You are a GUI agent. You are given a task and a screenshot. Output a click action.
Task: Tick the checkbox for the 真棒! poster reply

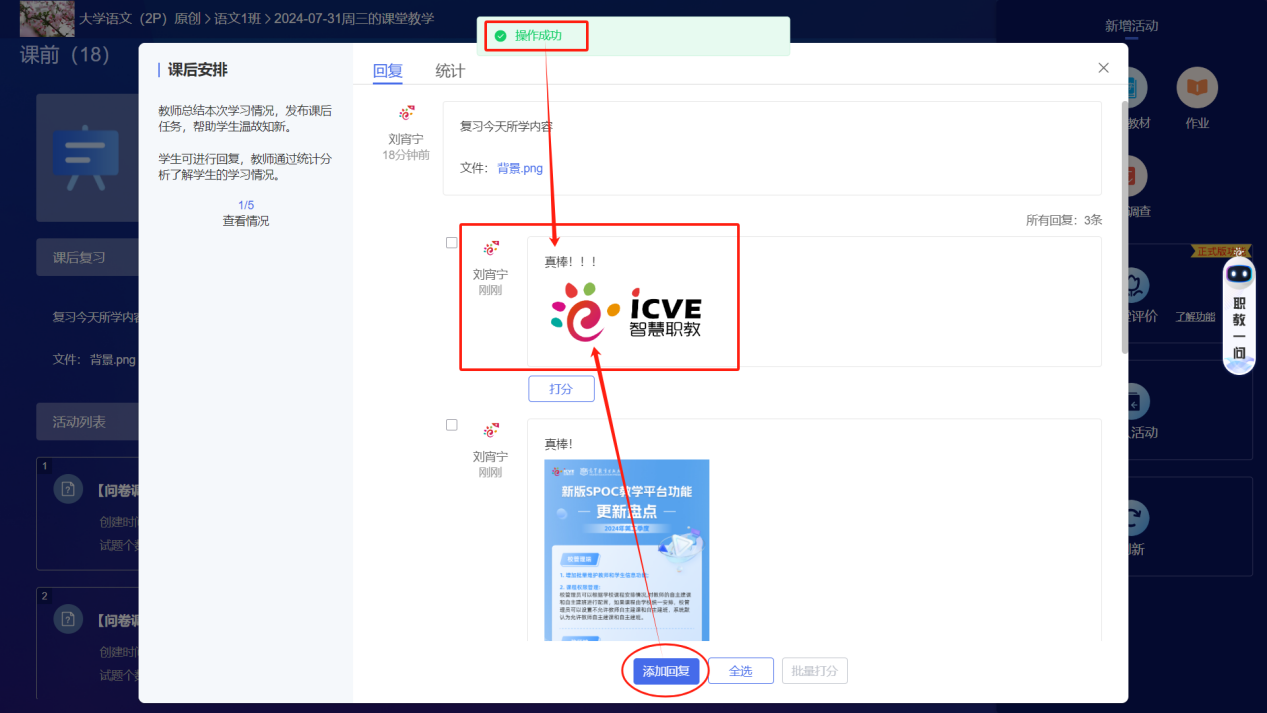[x=452, y=425]
